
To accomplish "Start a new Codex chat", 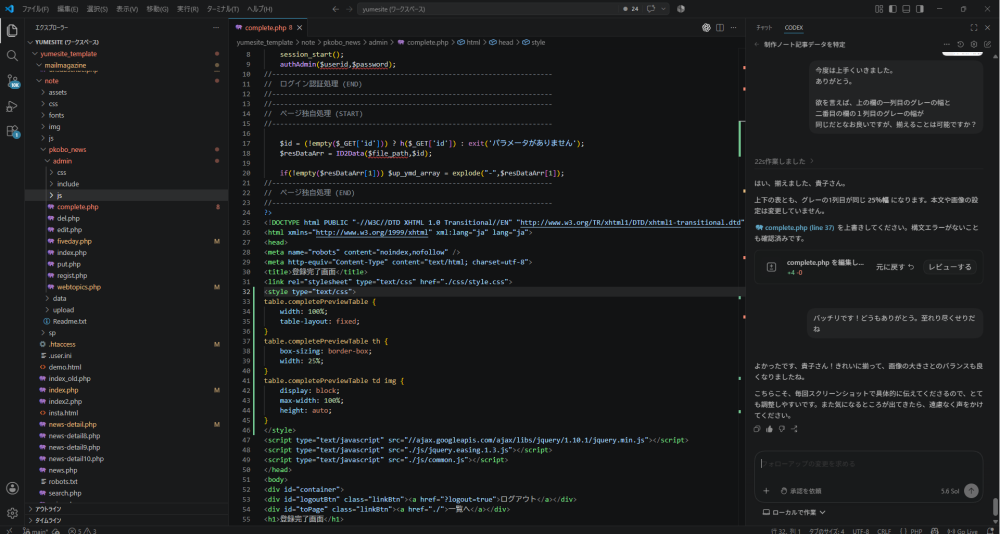I will [x=987, y=44].
